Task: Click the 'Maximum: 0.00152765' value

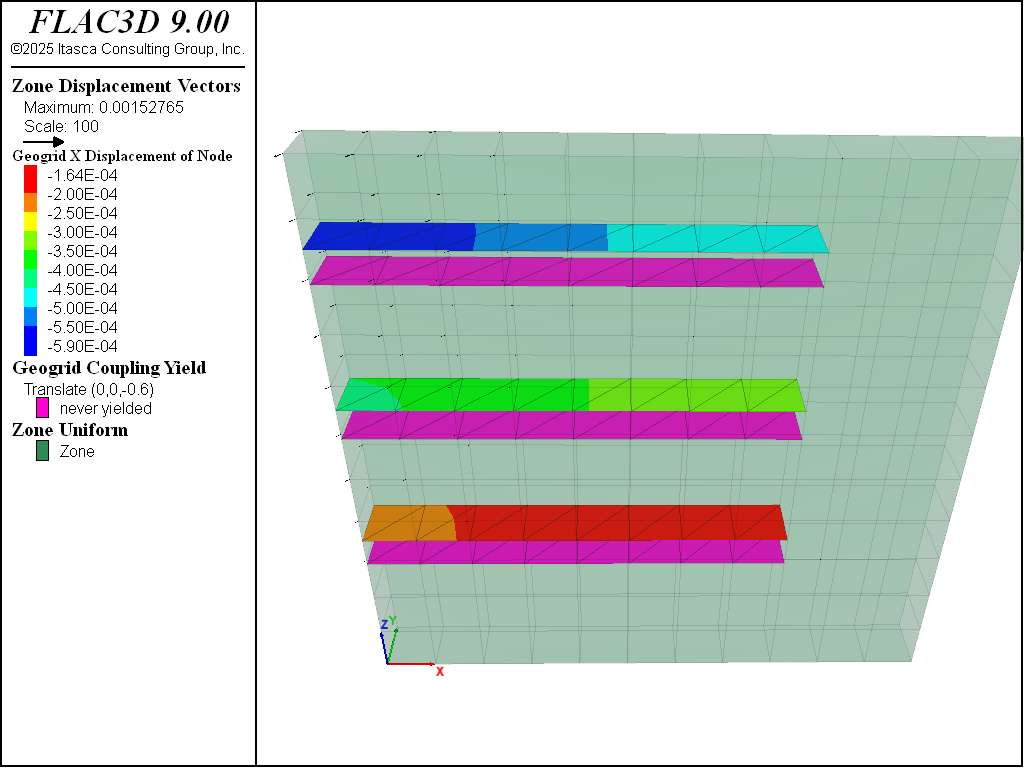Action: pos(104,107)
